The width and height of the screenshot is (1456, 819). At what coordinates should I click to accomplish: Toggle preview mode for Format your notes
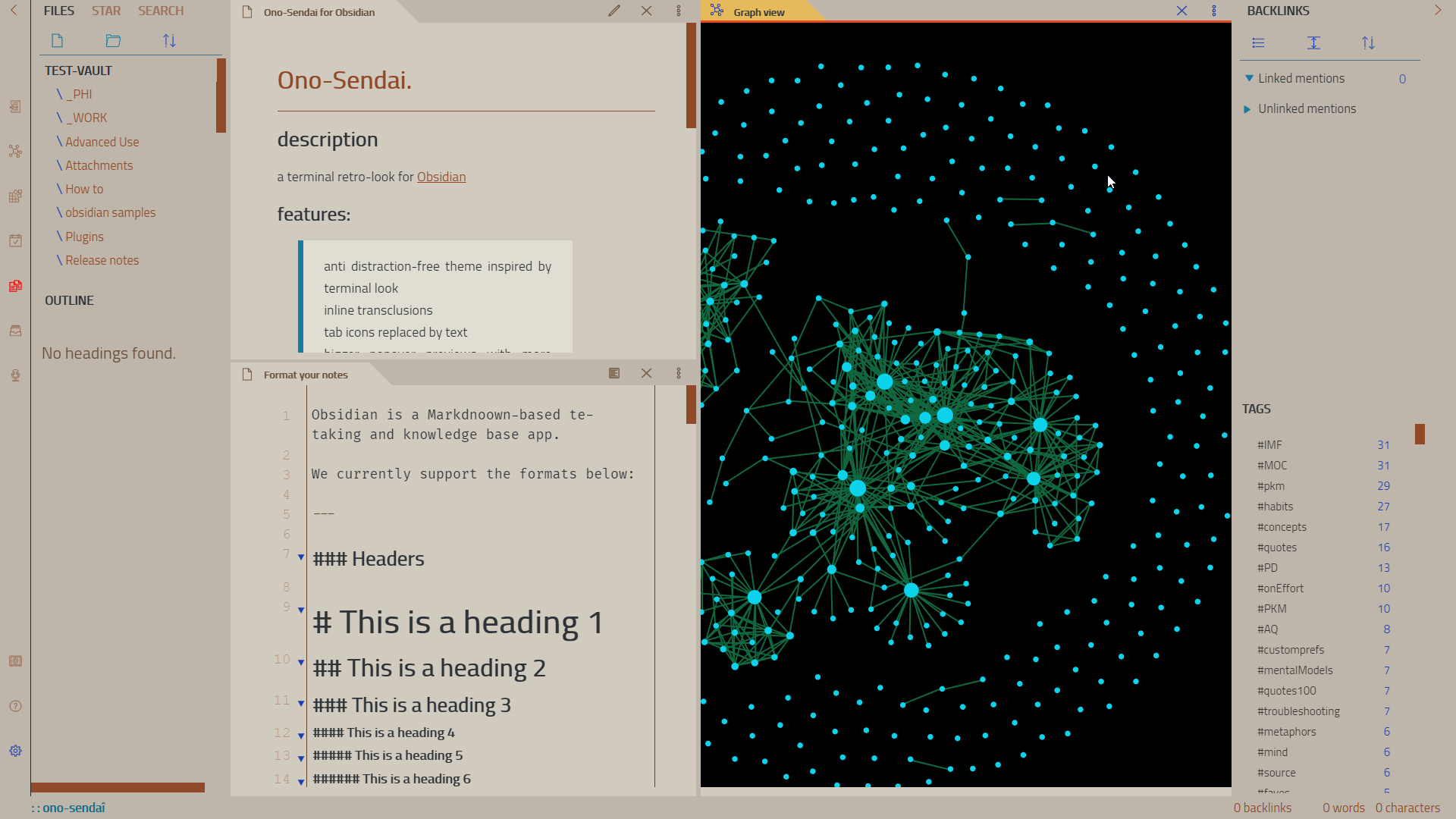(x=614, y=374)
